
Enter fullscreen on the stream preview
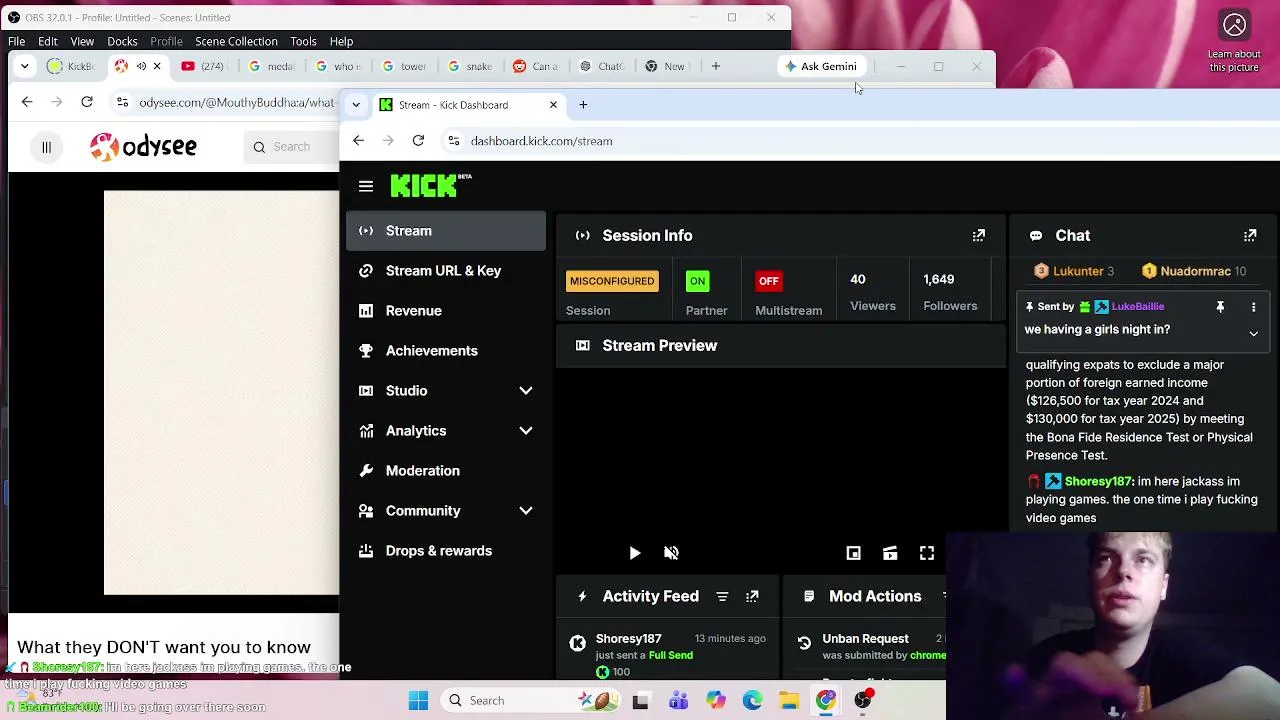(x=927, y=553)
